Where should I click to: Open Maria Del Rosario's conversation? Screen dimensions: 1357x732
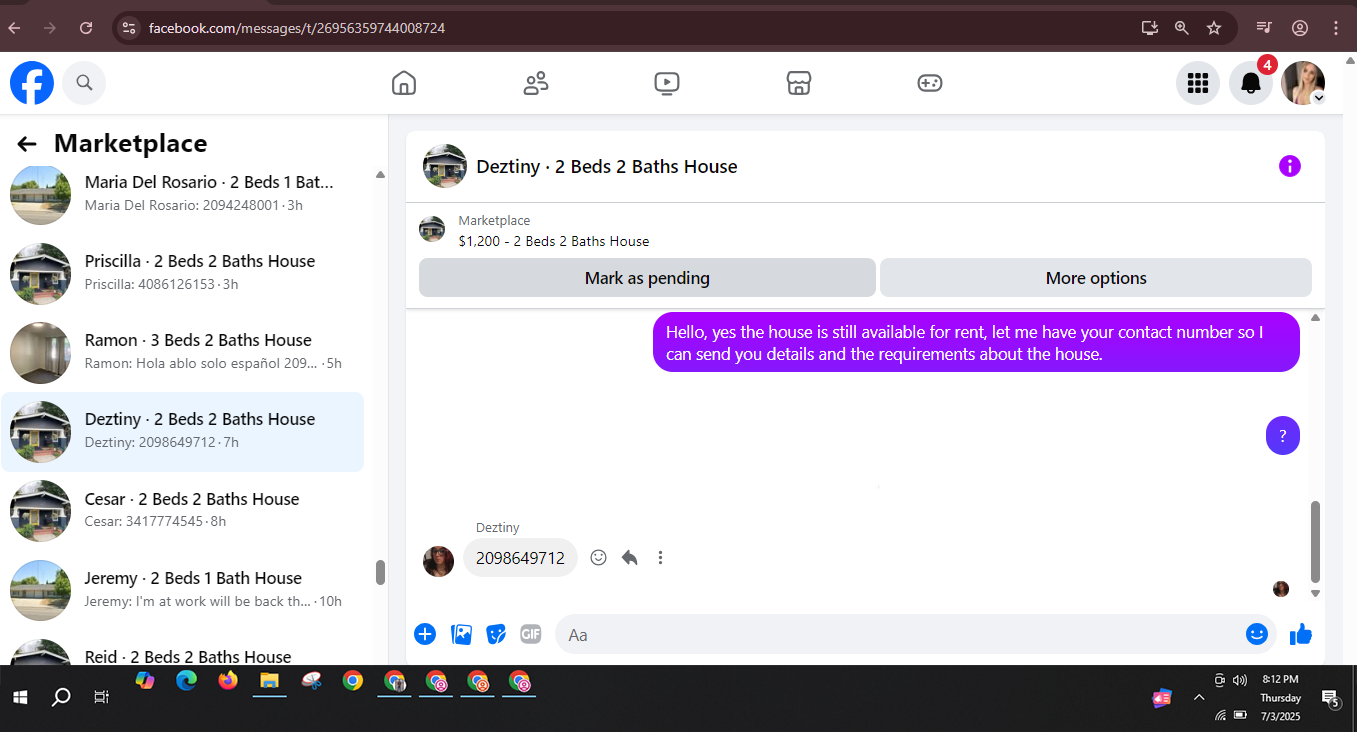point(182,194)
